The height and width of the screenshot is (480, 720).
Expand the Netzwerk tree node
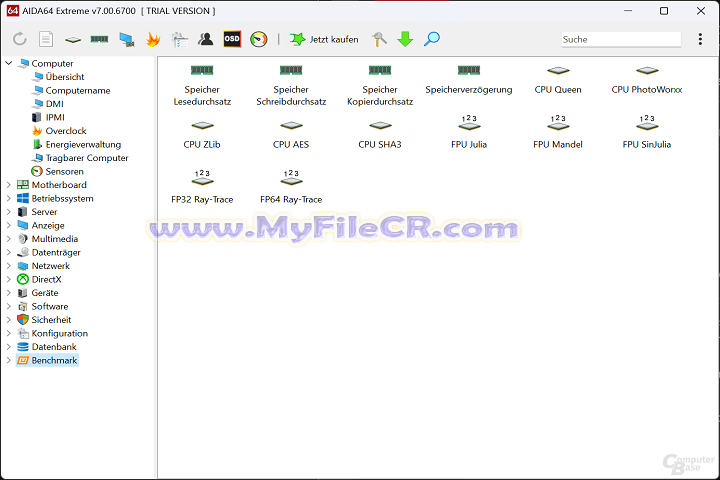pyautogui.click(x=9, y=266)
